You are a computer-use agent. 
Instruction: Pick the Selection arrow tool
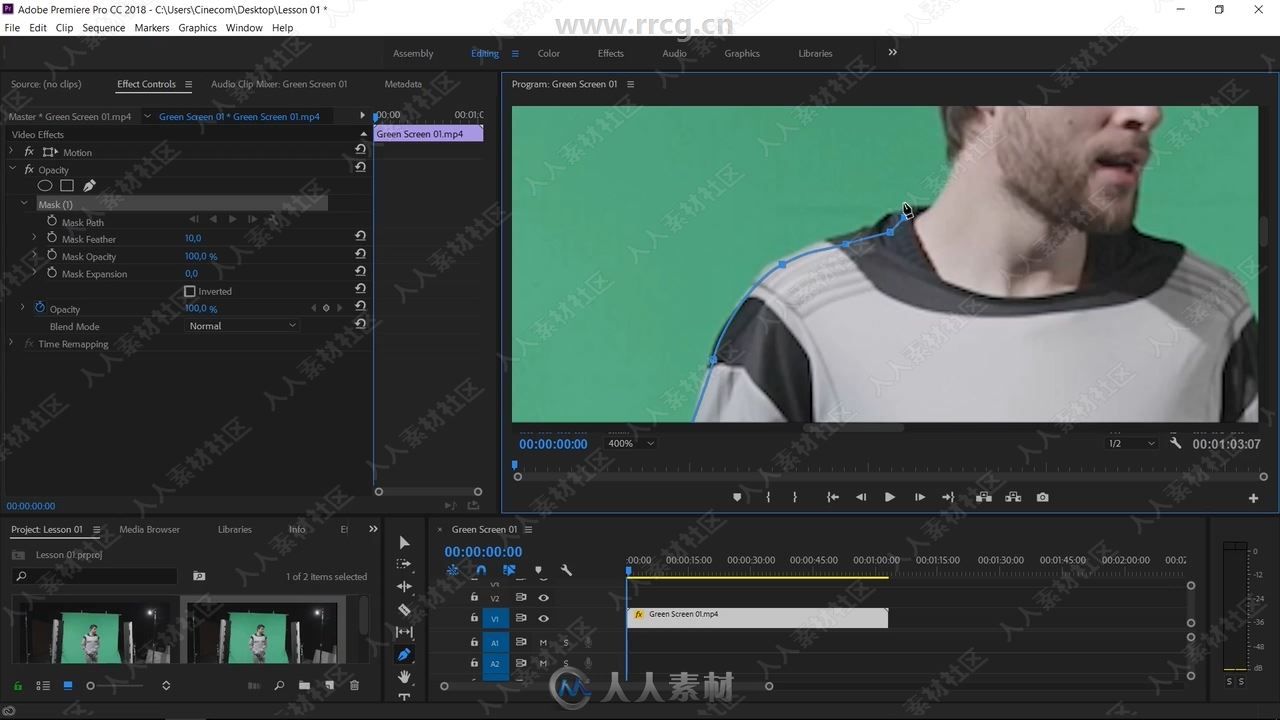[x=404, y=542]
